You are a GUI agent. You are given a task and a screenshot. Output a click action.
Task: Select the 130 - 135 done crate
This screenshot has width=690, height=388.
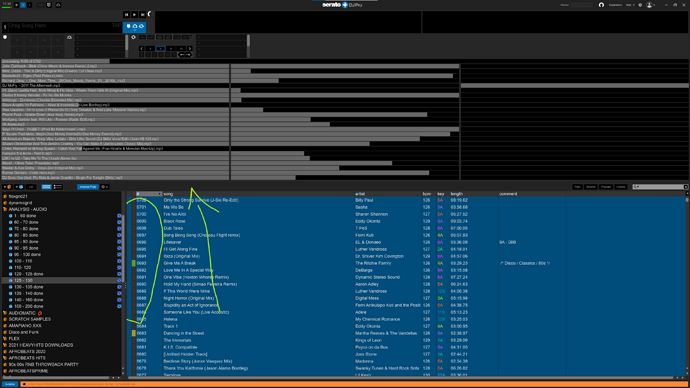(29, 287)
